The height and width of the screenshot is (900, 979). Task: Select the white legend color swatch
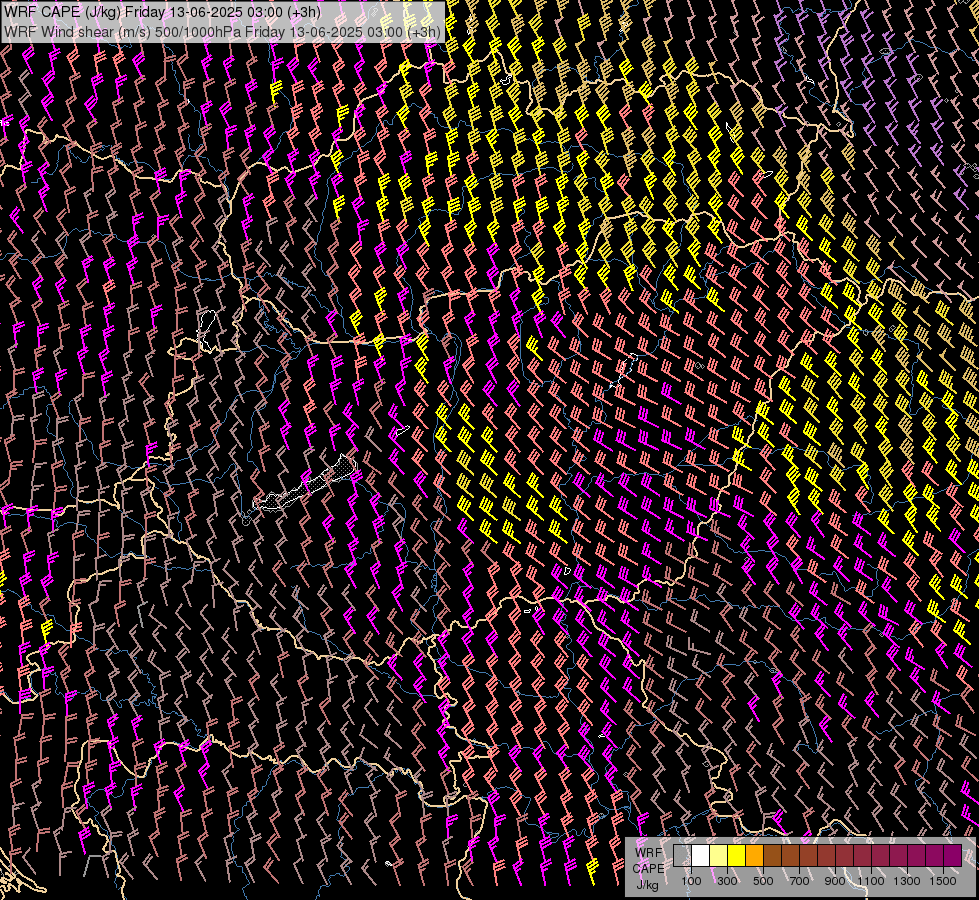(x=701, y=855)
